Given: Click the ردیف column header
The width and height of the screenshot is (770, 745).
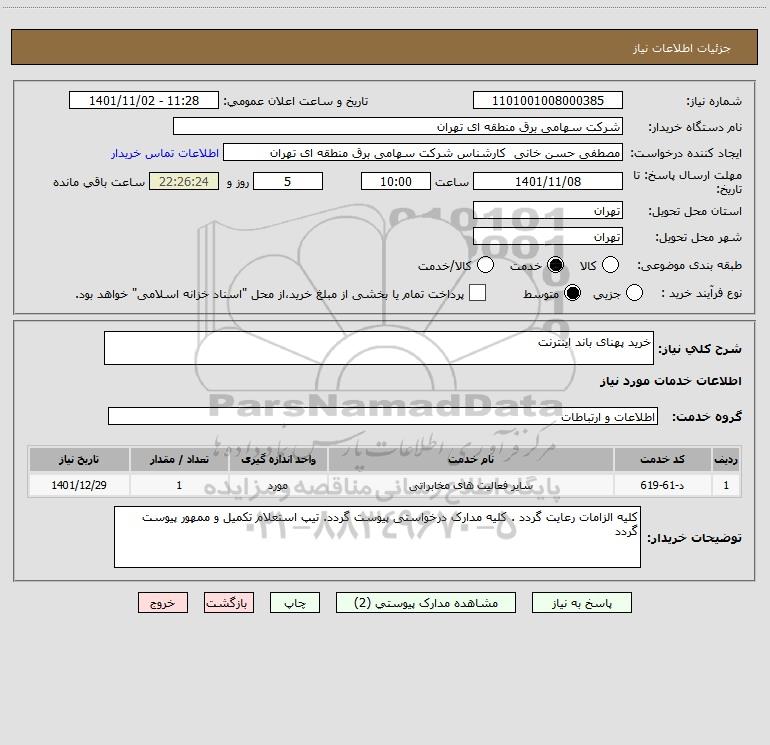Looking at the screenshot, I should click(726, 459).
